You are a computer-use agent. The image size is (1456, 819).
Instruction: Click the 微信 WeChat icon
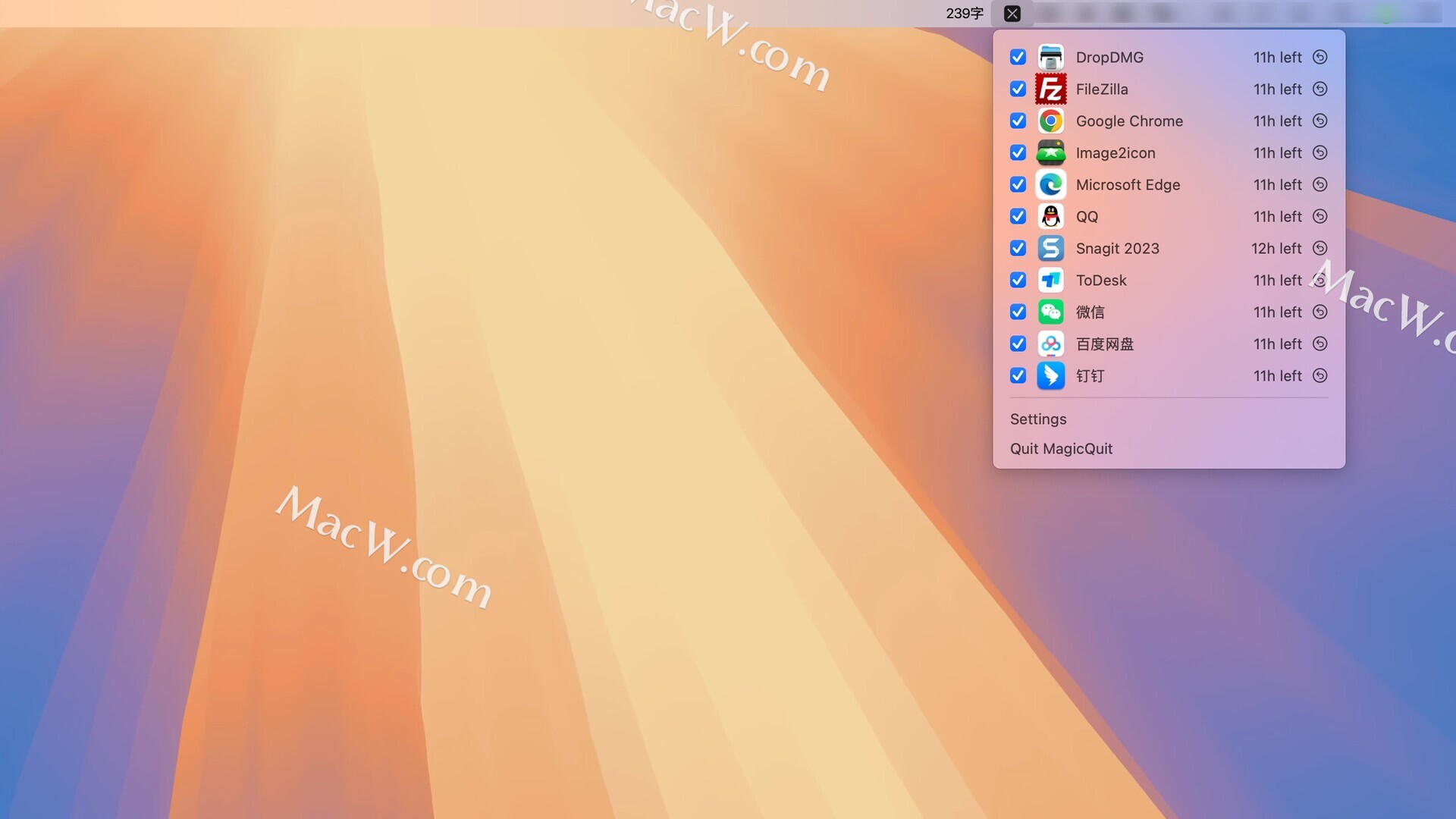[x=1050, y=312]
